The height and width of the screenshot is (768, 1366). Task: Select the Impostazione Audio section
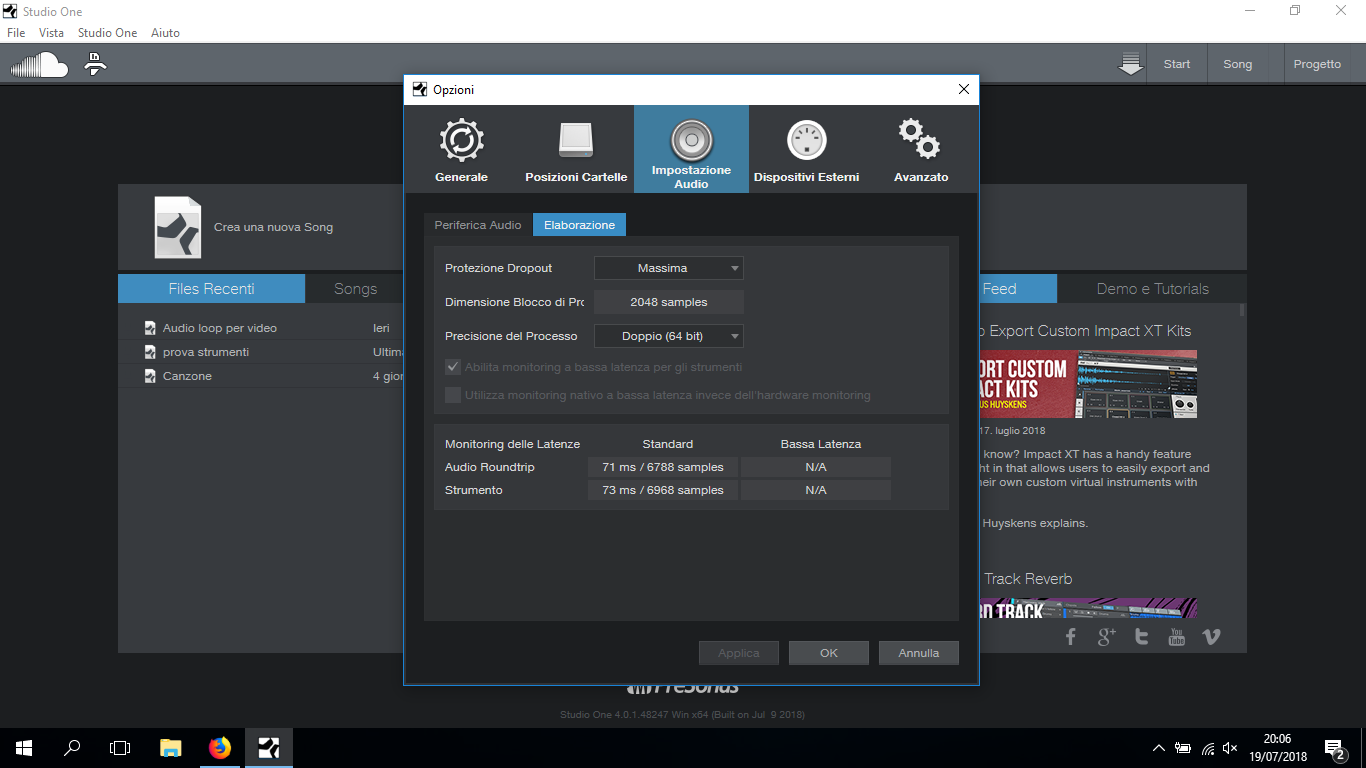click(x=691, y=150)
